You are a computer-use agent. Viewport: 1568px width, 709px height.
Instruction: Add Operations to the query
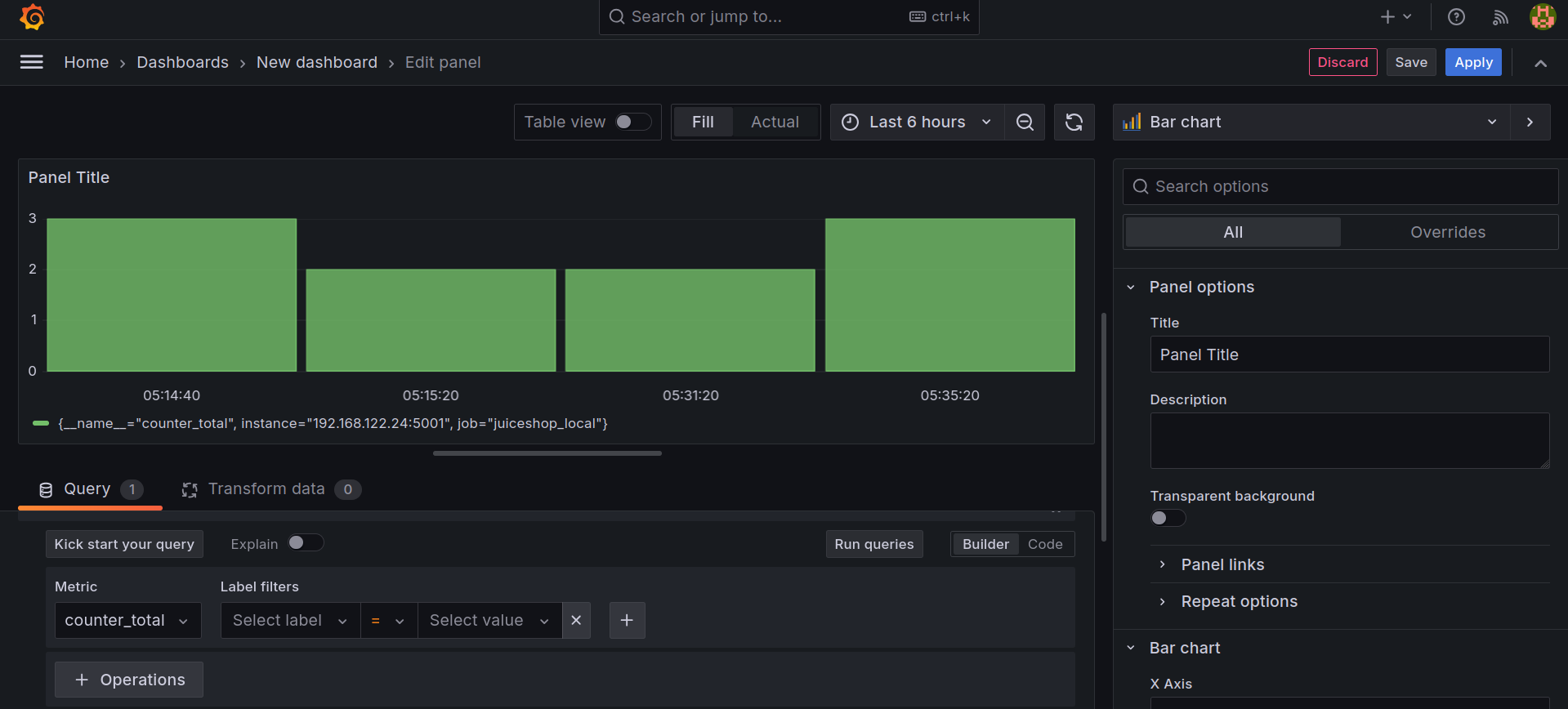[x=129, y=680]
